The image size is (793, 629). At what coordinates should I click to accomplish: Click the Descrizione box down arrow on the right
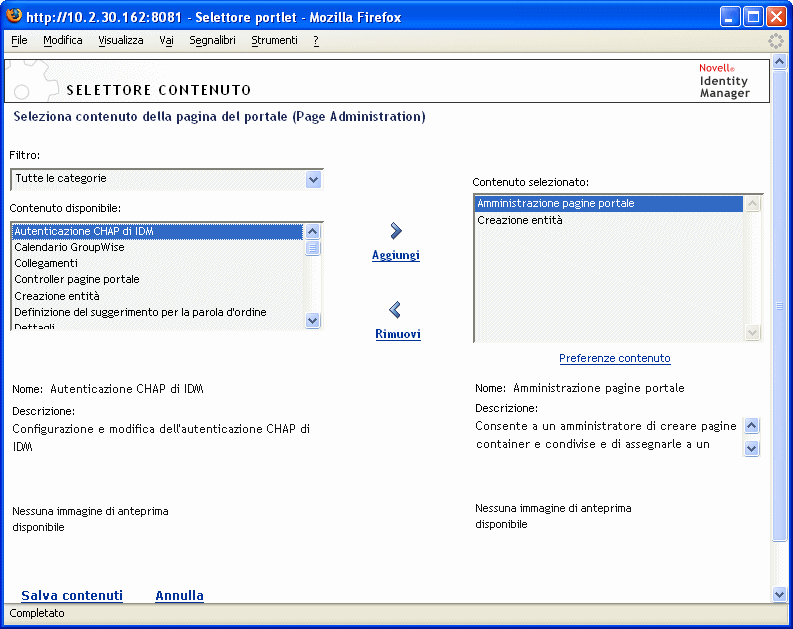752,448
